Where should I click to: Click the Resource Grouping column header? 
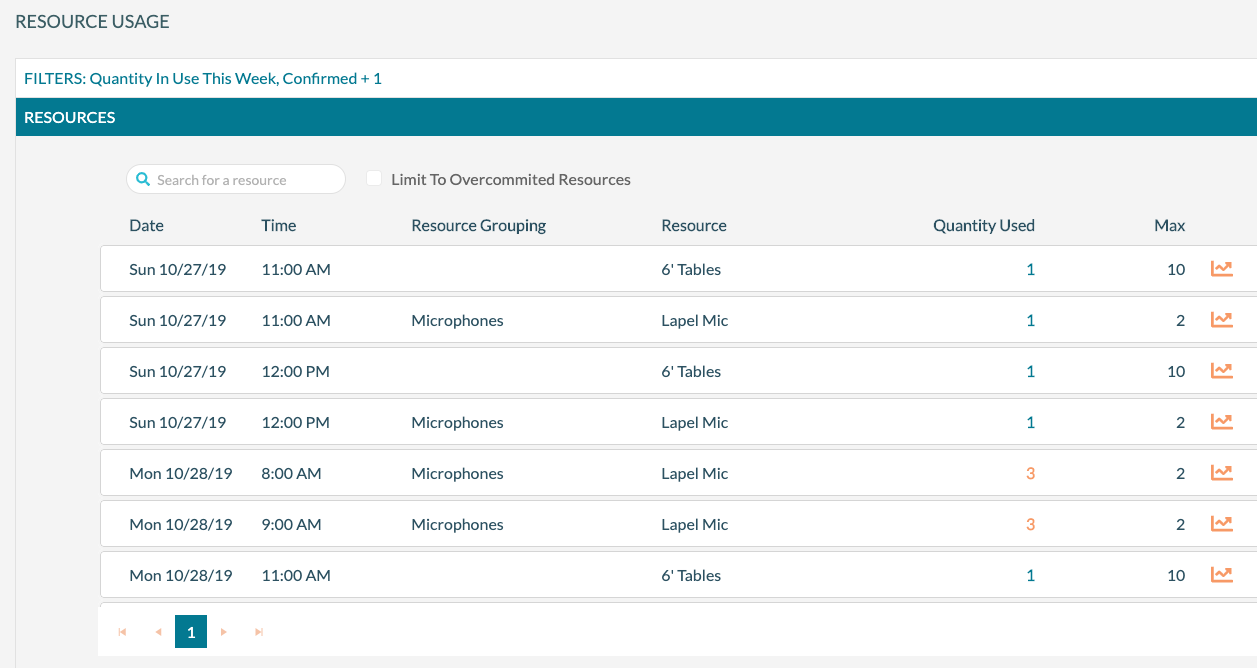479,225
